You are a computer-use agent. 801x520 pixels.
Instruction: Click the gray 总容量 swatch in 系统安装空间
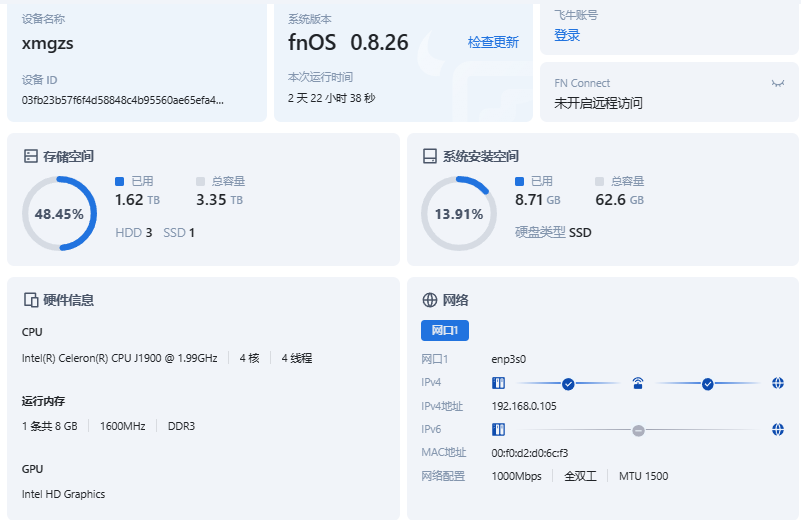point(599,181)
